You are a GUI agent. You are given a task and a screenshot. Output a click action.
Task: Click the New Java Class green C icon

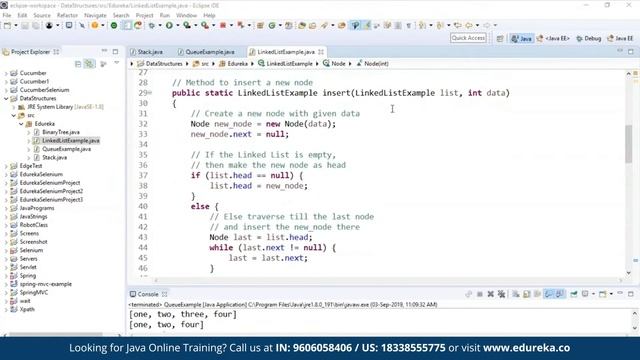pyautogui.click(x=272, y=25)
